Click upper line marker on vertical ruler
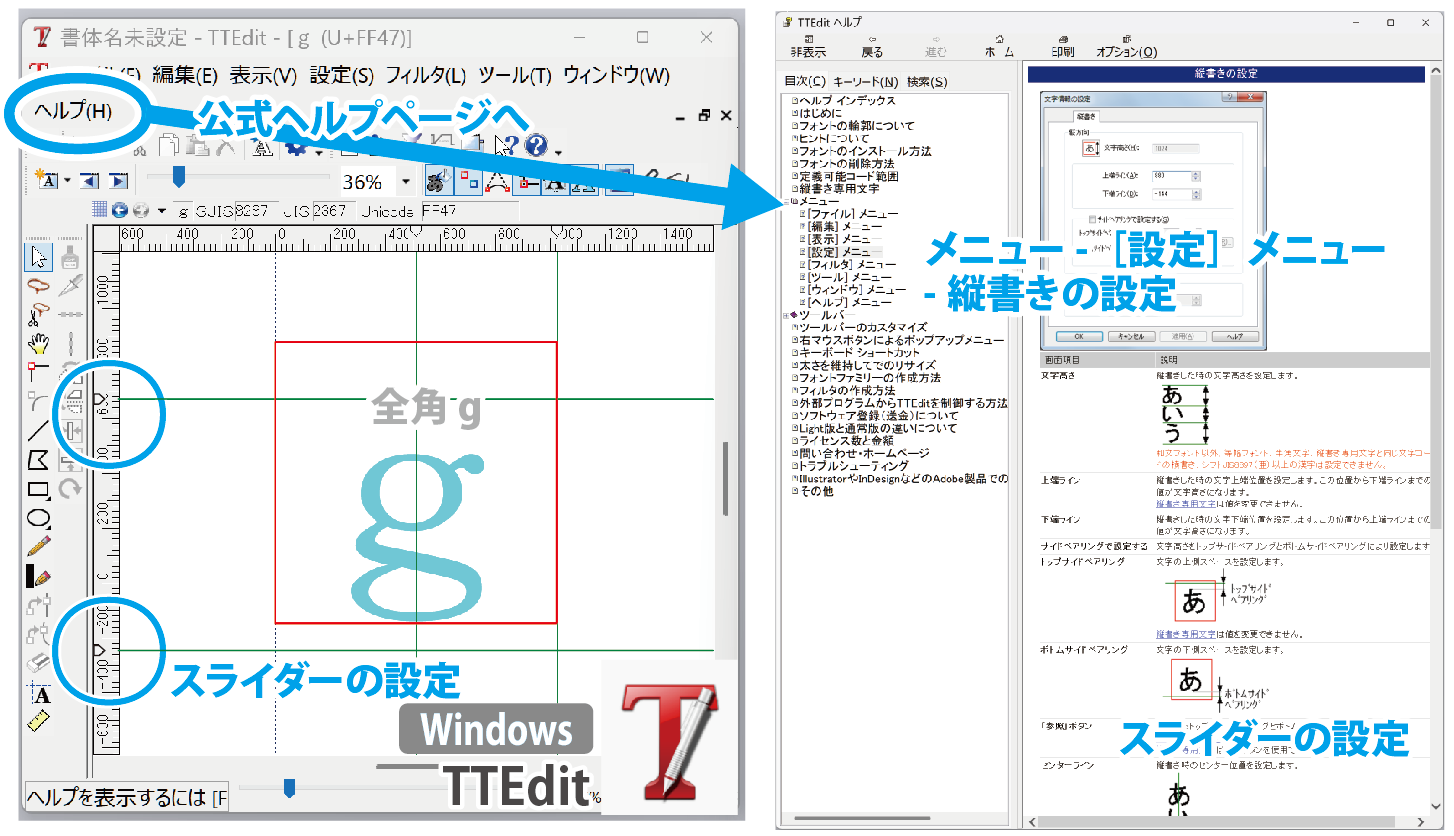Screen dimensions: 1454x836 (x=99, y=399)
